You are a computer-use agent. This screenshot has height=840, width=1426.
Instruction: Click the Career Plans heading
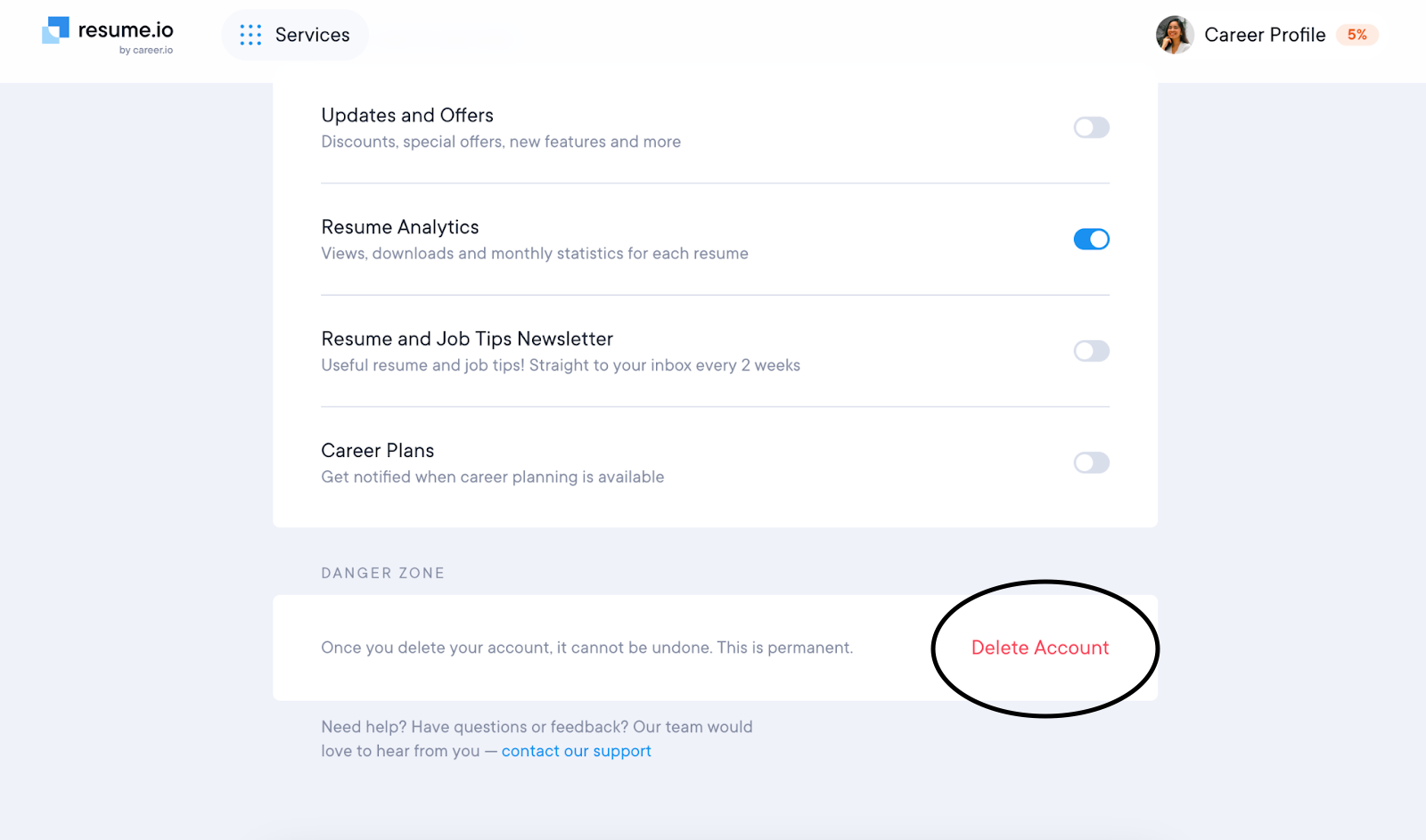point(378,451)
